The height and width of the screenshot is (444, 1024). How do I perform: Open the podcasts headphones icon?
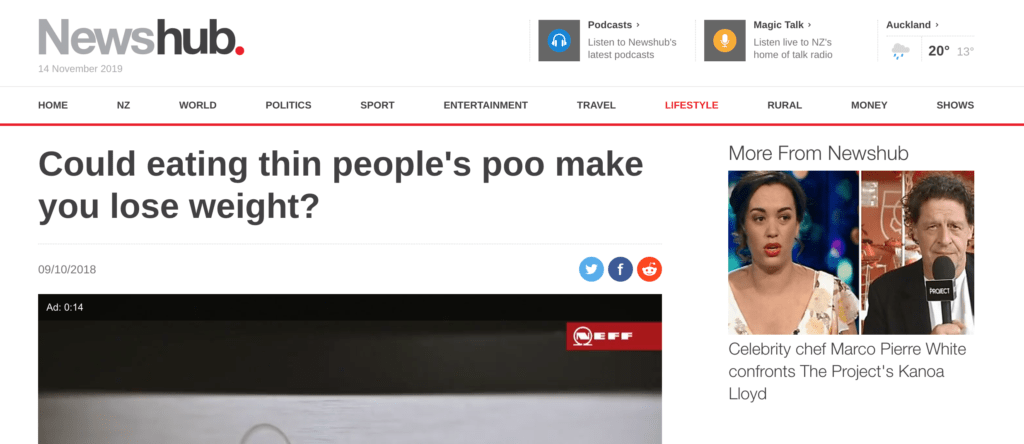[559, 40]
